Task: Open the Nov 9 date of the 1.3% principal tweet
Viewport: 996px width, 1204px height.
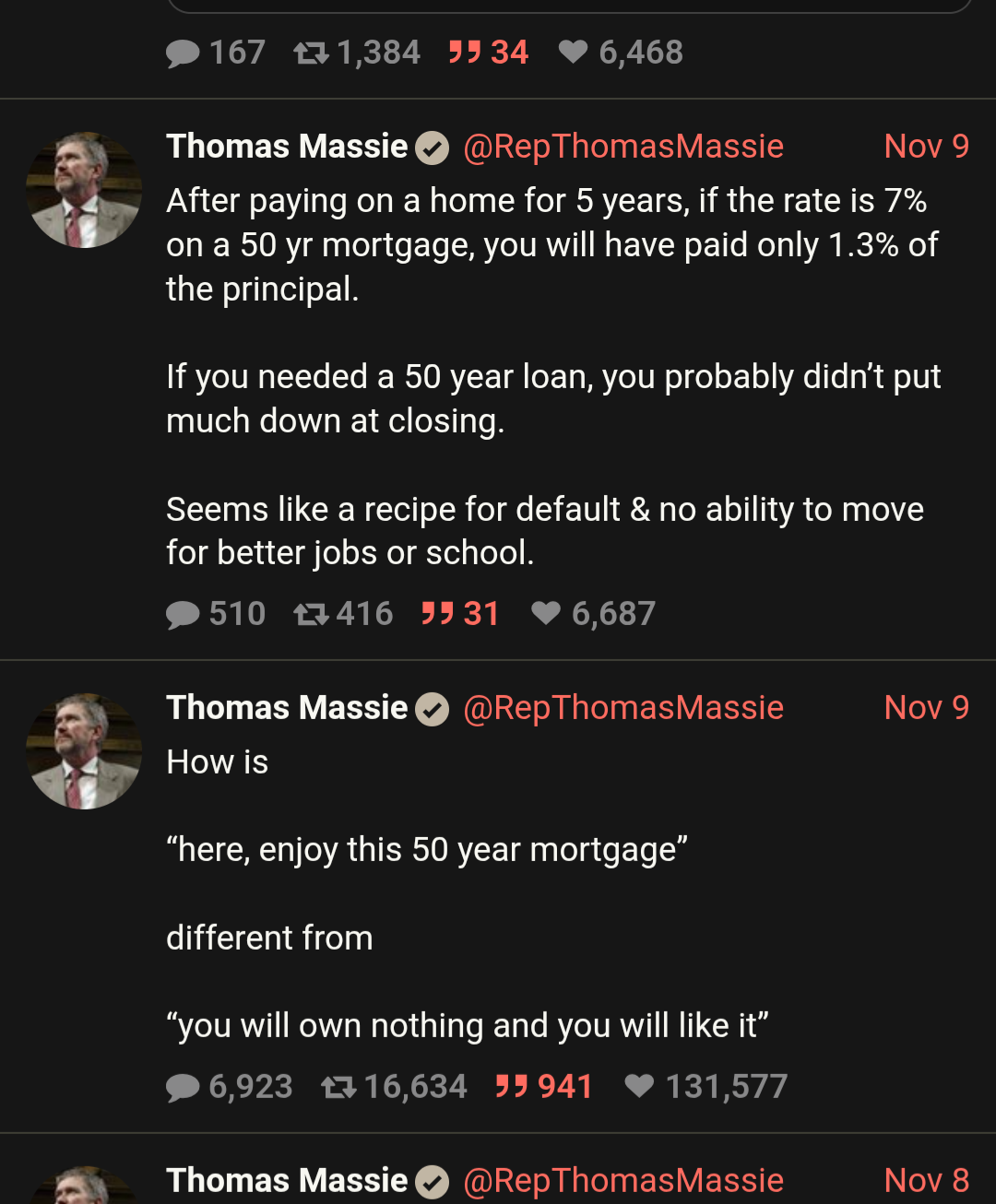Action: (x=926, y=147)
